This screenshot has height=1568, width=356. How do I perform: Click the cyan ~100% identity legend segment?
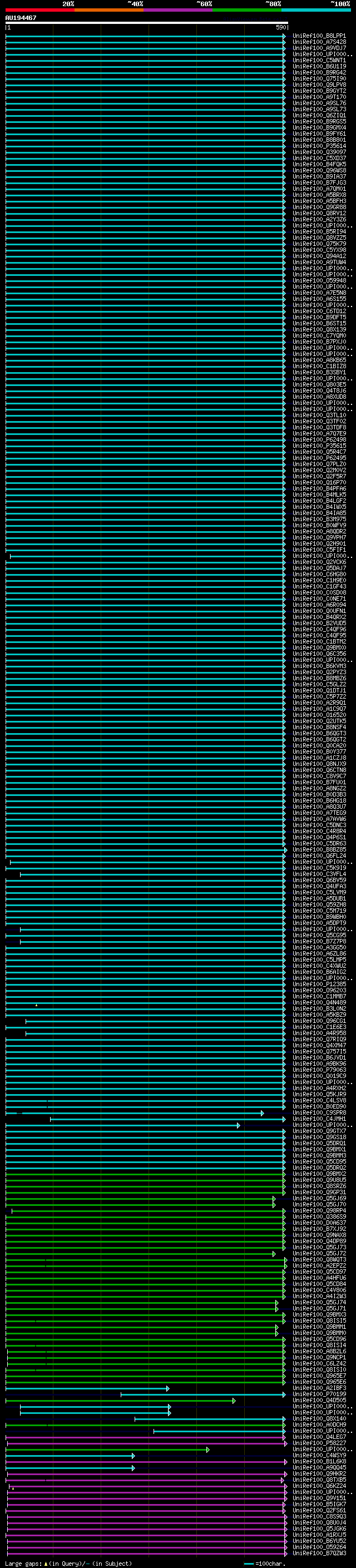pos(316,10)
